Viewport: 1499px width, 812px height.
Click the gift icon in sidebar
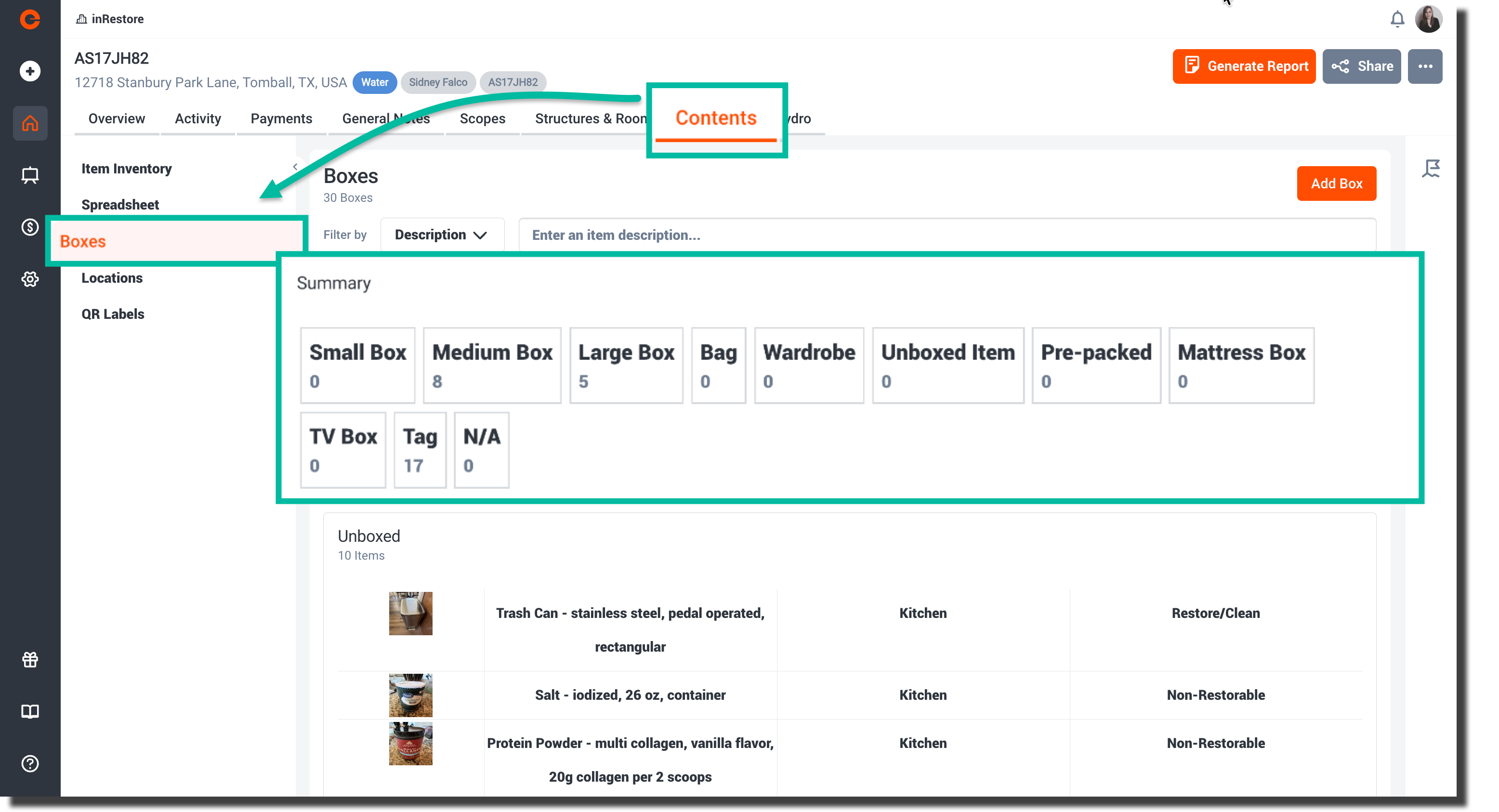(30, 660)
